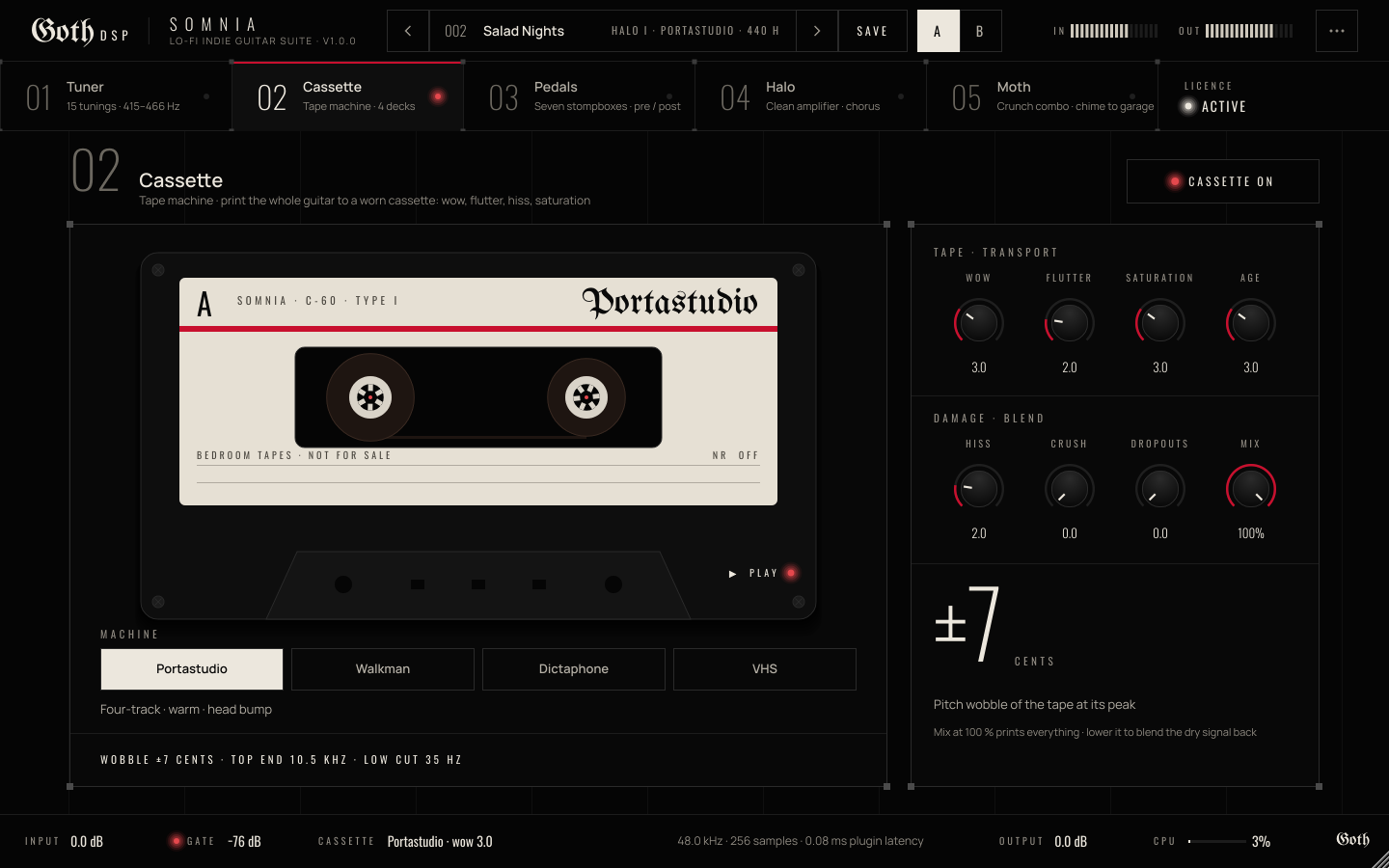Image resolution: width=1389 pixels, height=868 pixels.
Task: Open the Salad Nights preset selector
Action: point(613,31)
